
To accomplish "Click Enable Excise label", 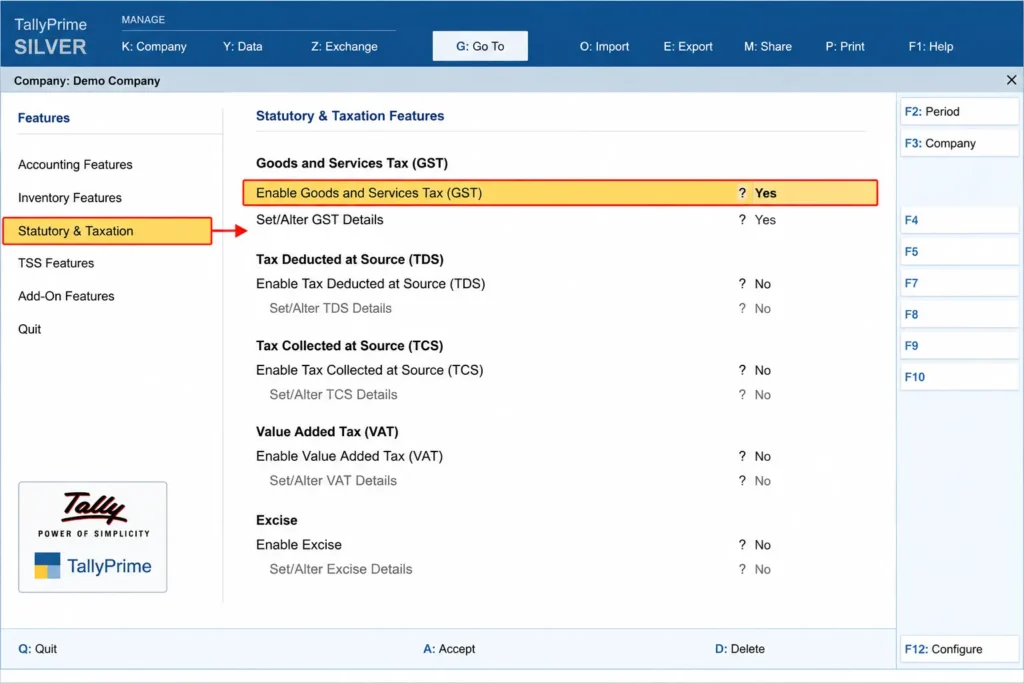I will pos(298,545).
